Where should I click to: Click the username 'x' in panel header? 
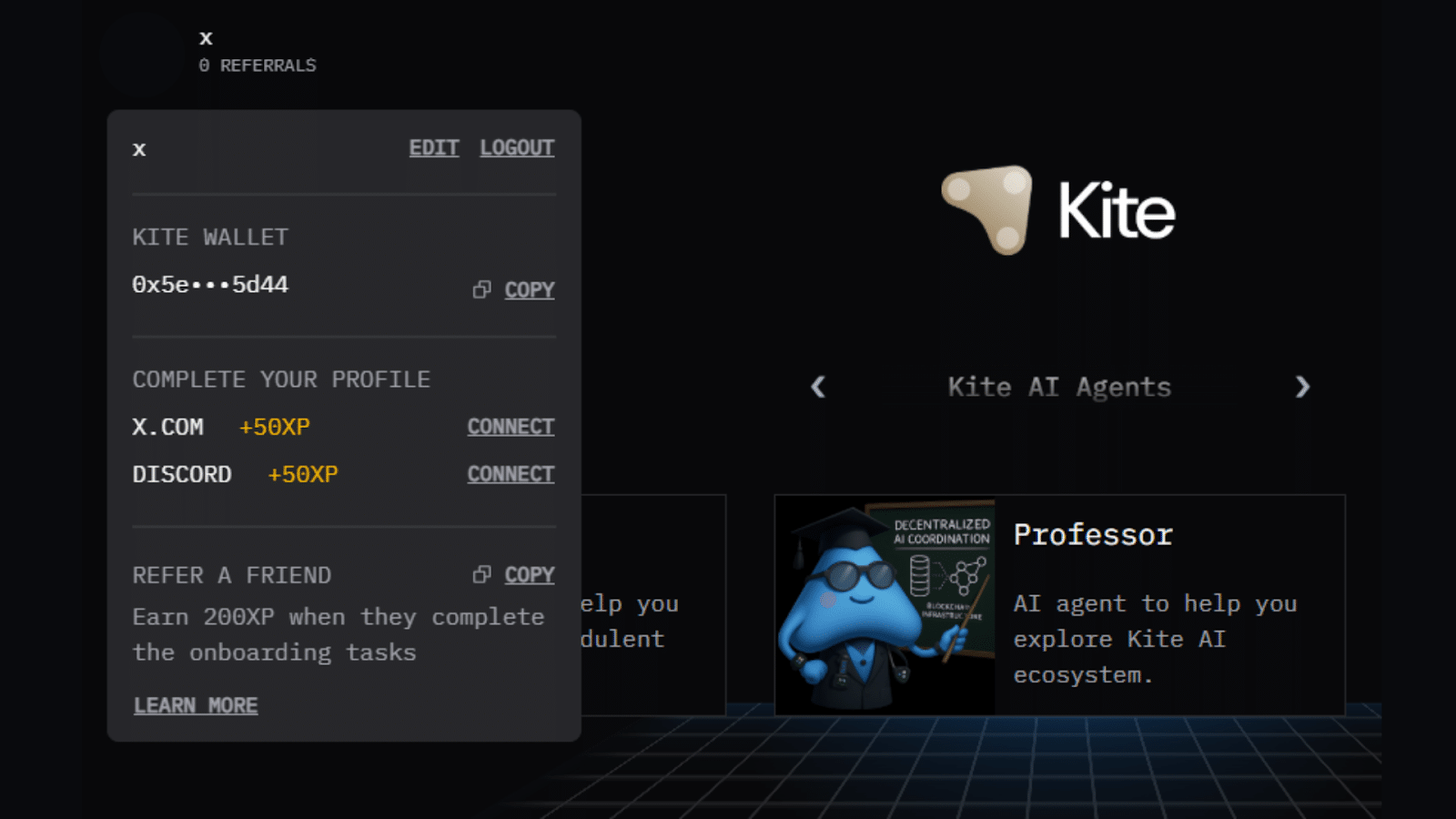pos(139,149)
